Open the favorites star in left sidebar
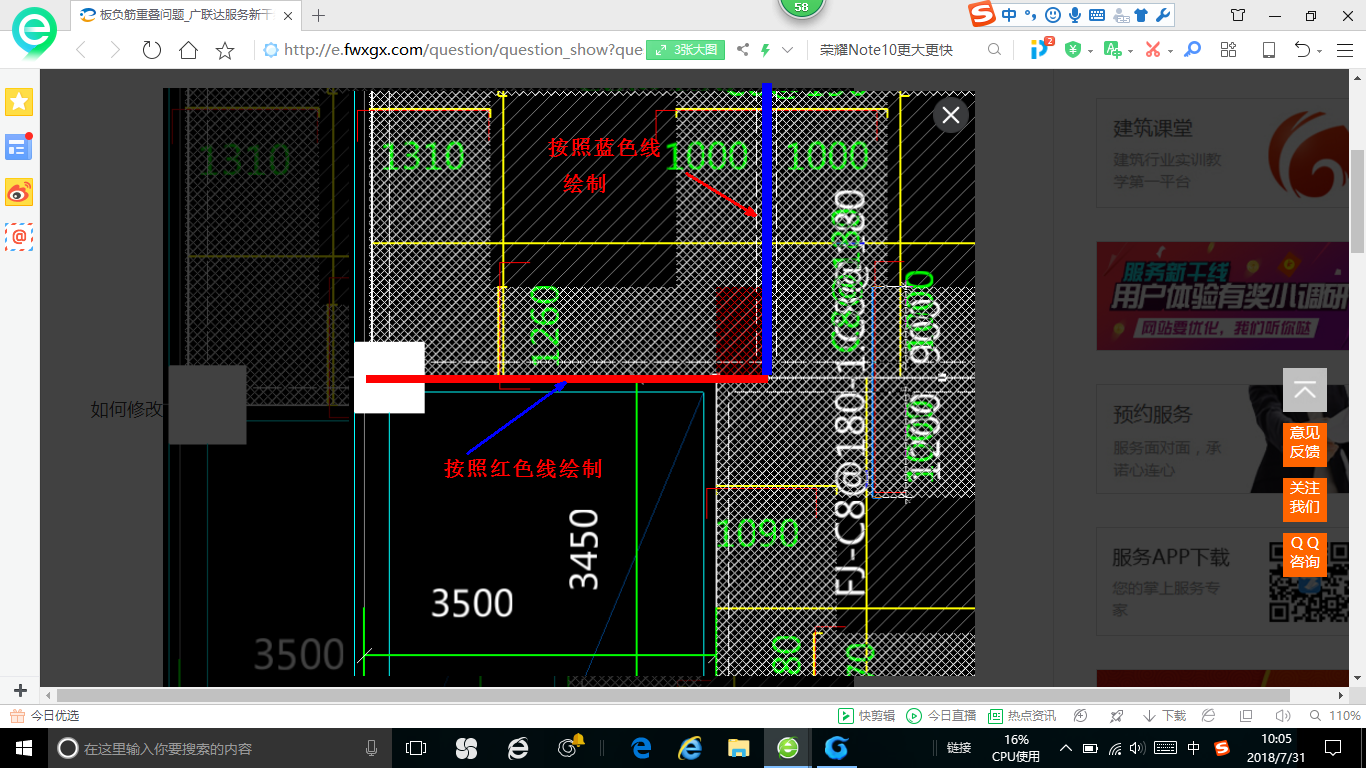Image resolution: width=1366 pixels, height=768 pixels. coord(19,101)
